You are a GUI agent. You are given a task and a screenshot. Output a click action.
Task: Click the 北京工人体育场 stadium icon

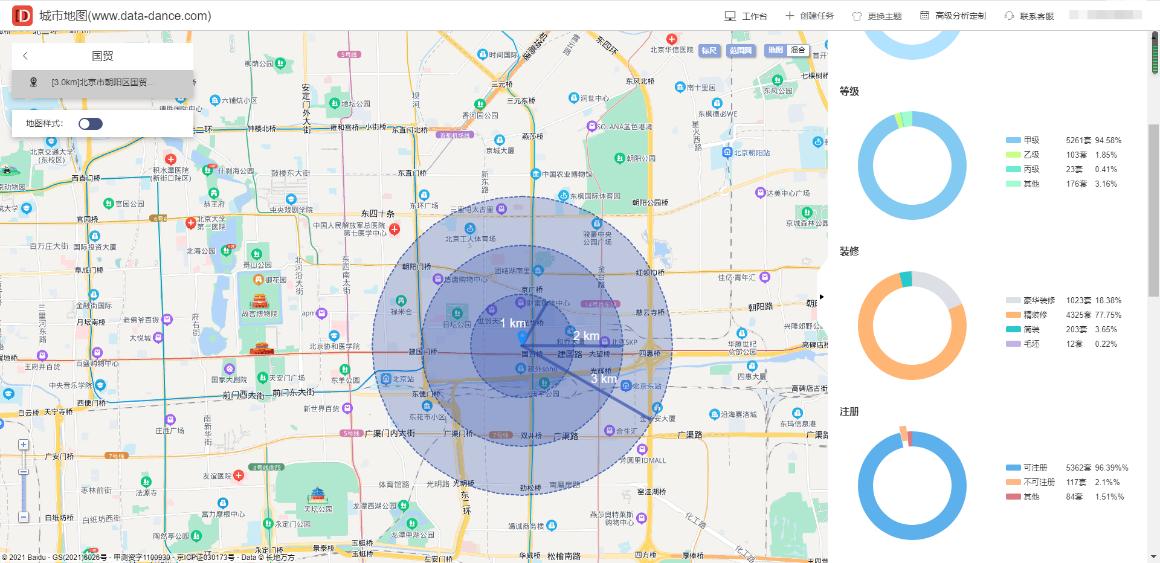469,227
